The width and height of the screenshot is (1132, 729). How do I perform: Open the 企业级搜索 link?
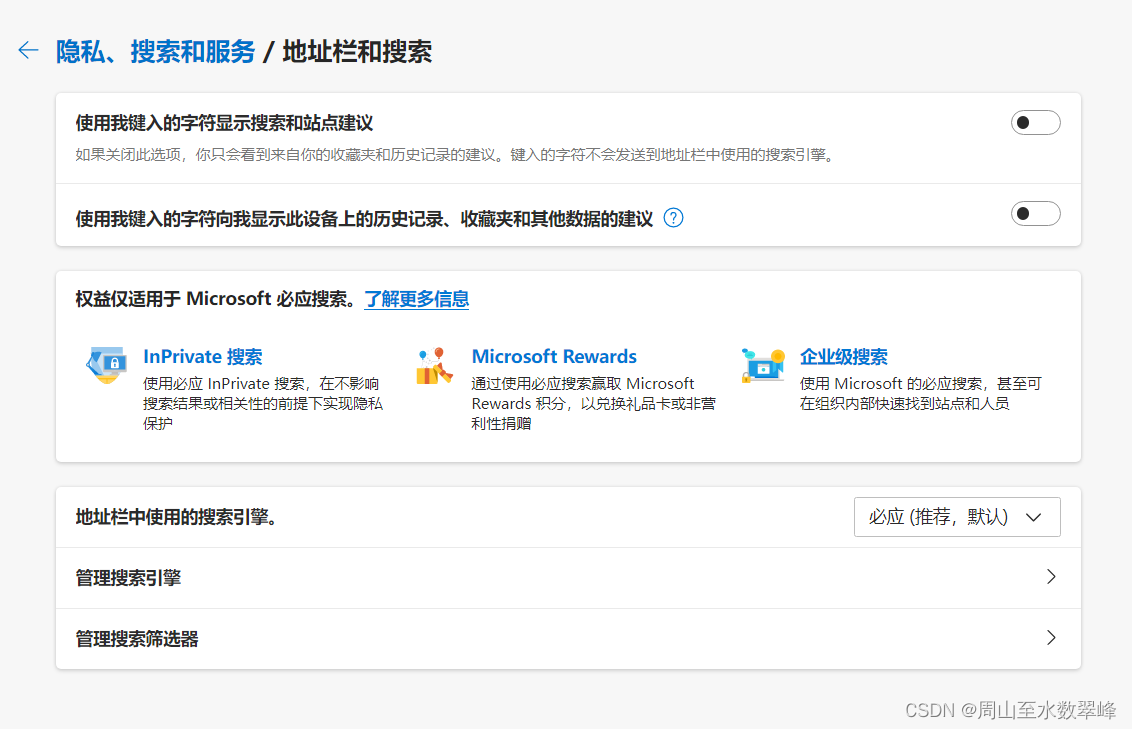pyautogui.click(x=843, y=357)
